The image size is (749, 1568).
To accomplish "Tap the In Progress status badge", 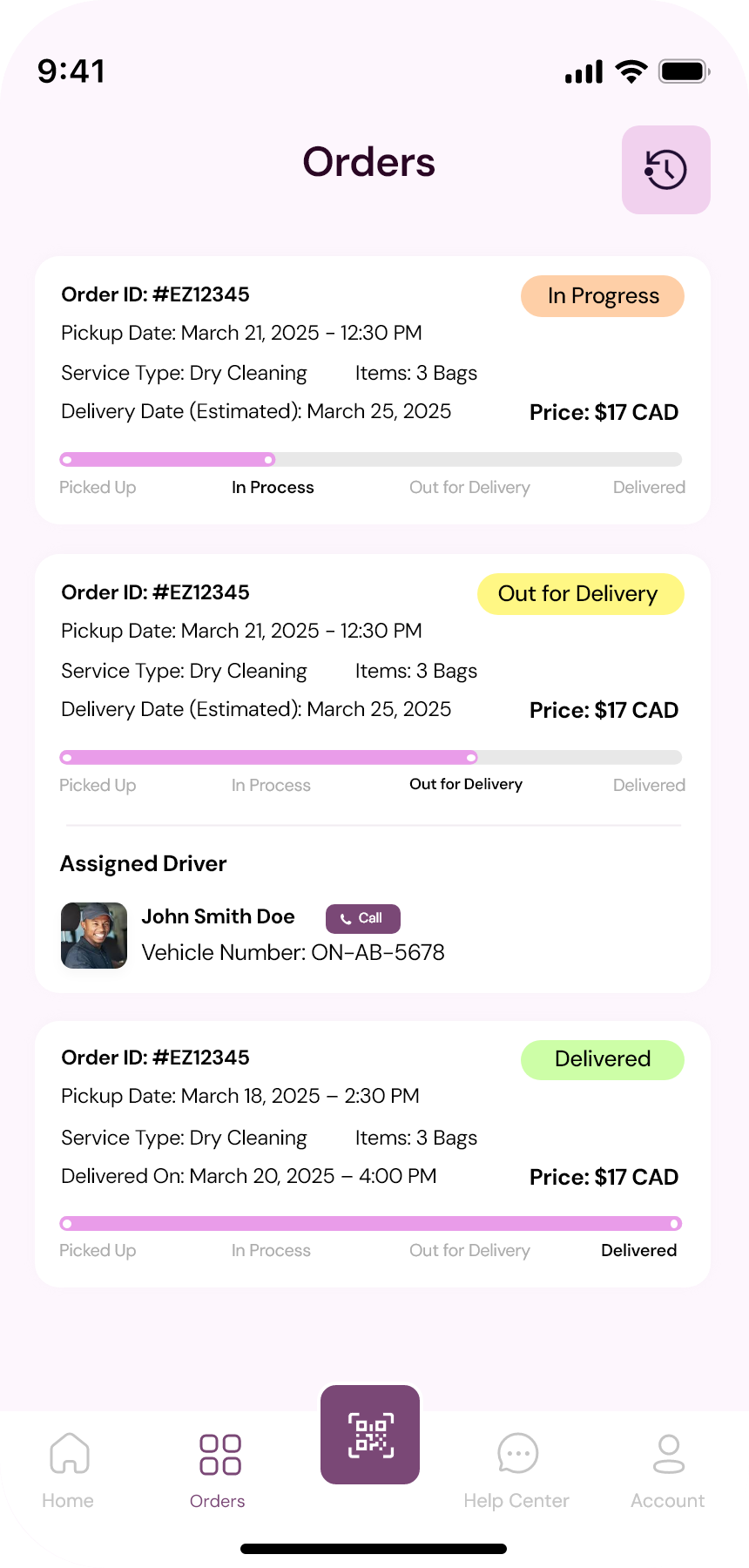I will (603, 296).
